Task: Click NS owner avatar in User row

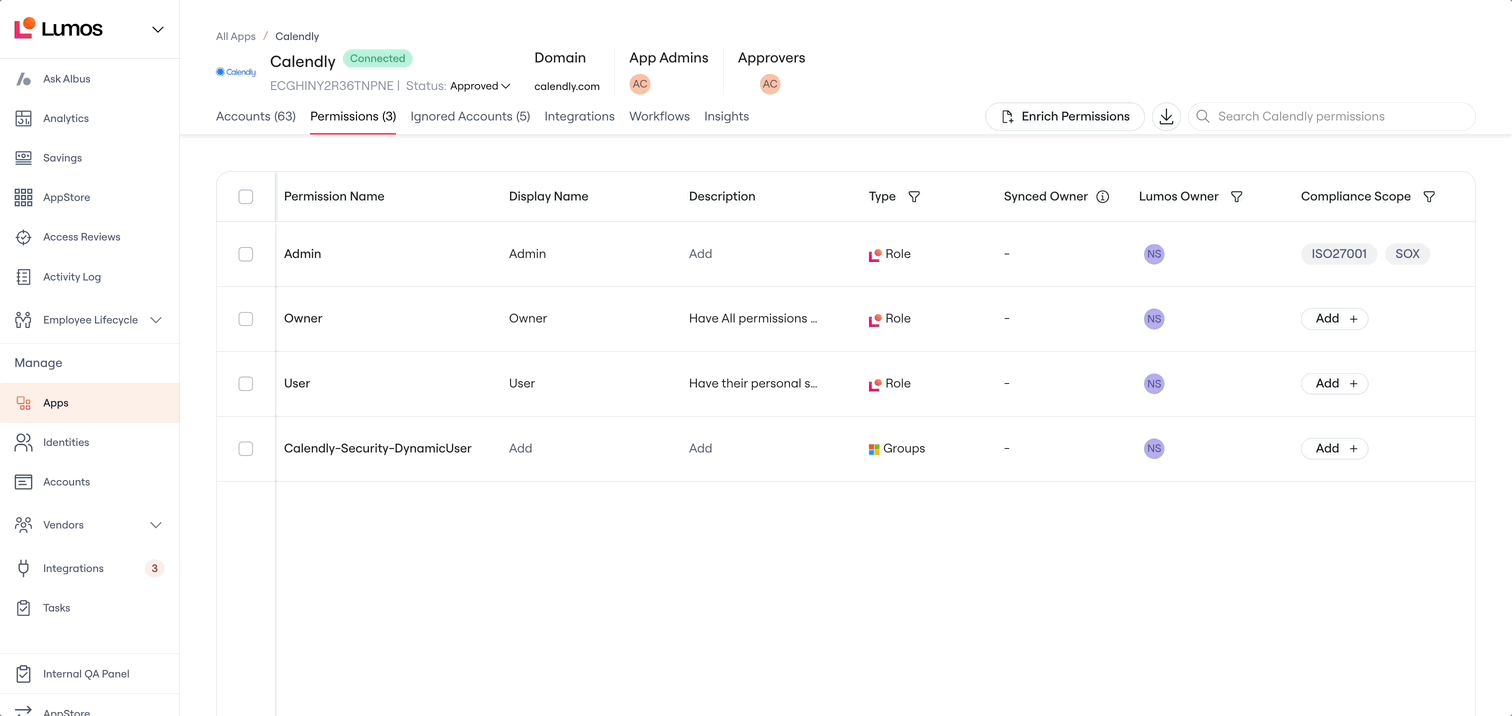Action: click(1154, 384)
